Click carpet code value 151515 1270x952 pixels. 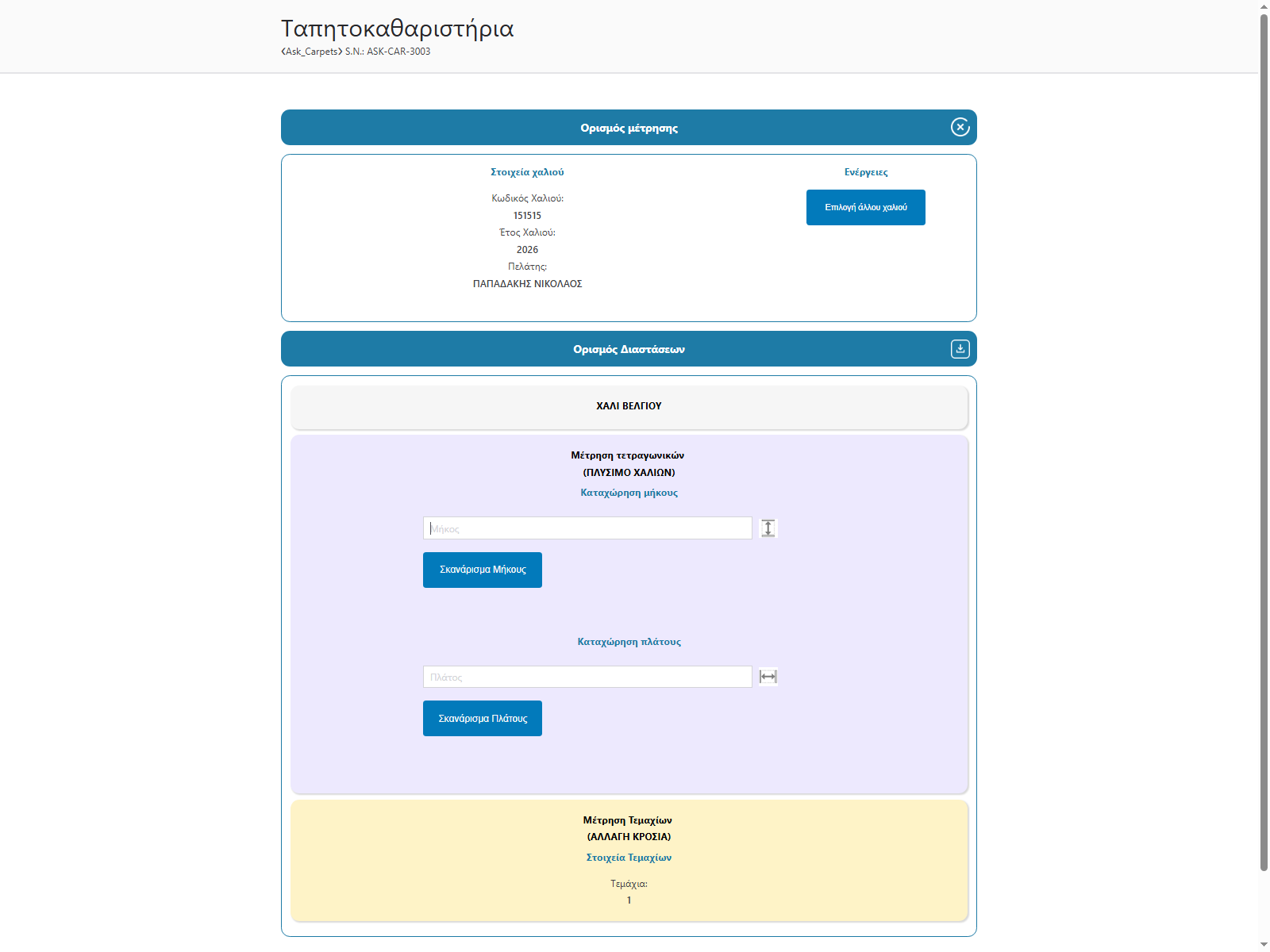528,216
